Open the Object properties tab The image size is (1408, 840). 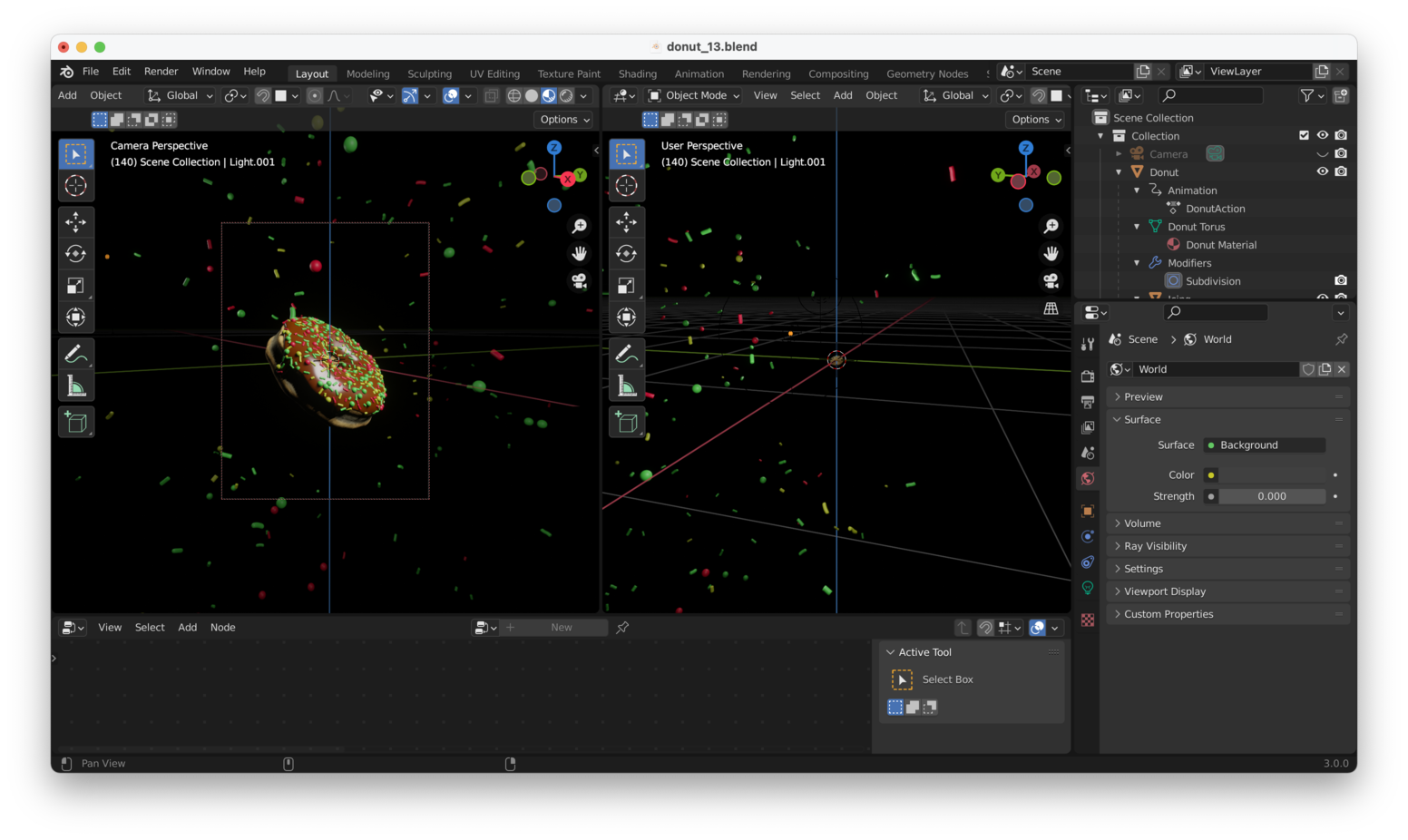point(1088,511)
